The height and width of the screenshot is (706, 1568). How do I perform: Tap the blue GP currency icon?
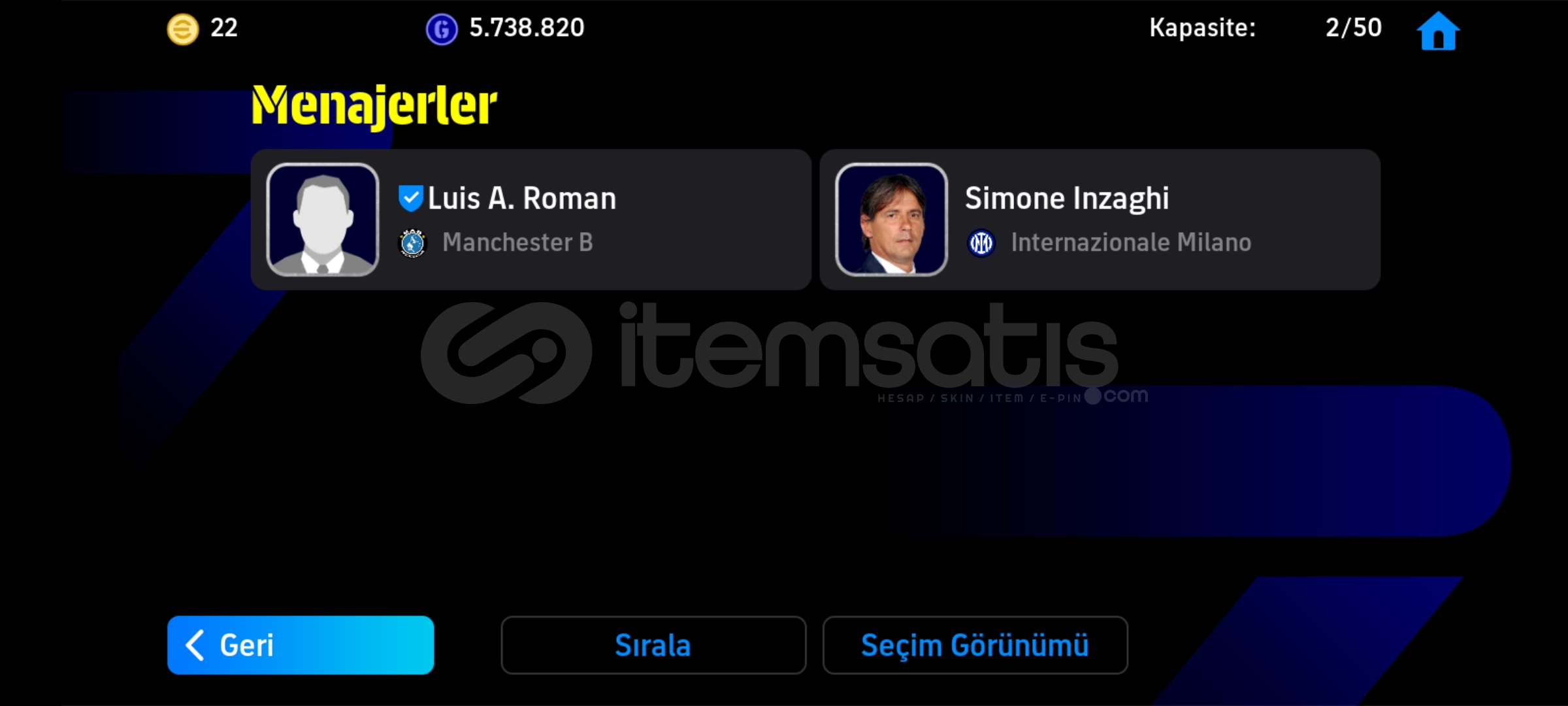tap(442, 29)
